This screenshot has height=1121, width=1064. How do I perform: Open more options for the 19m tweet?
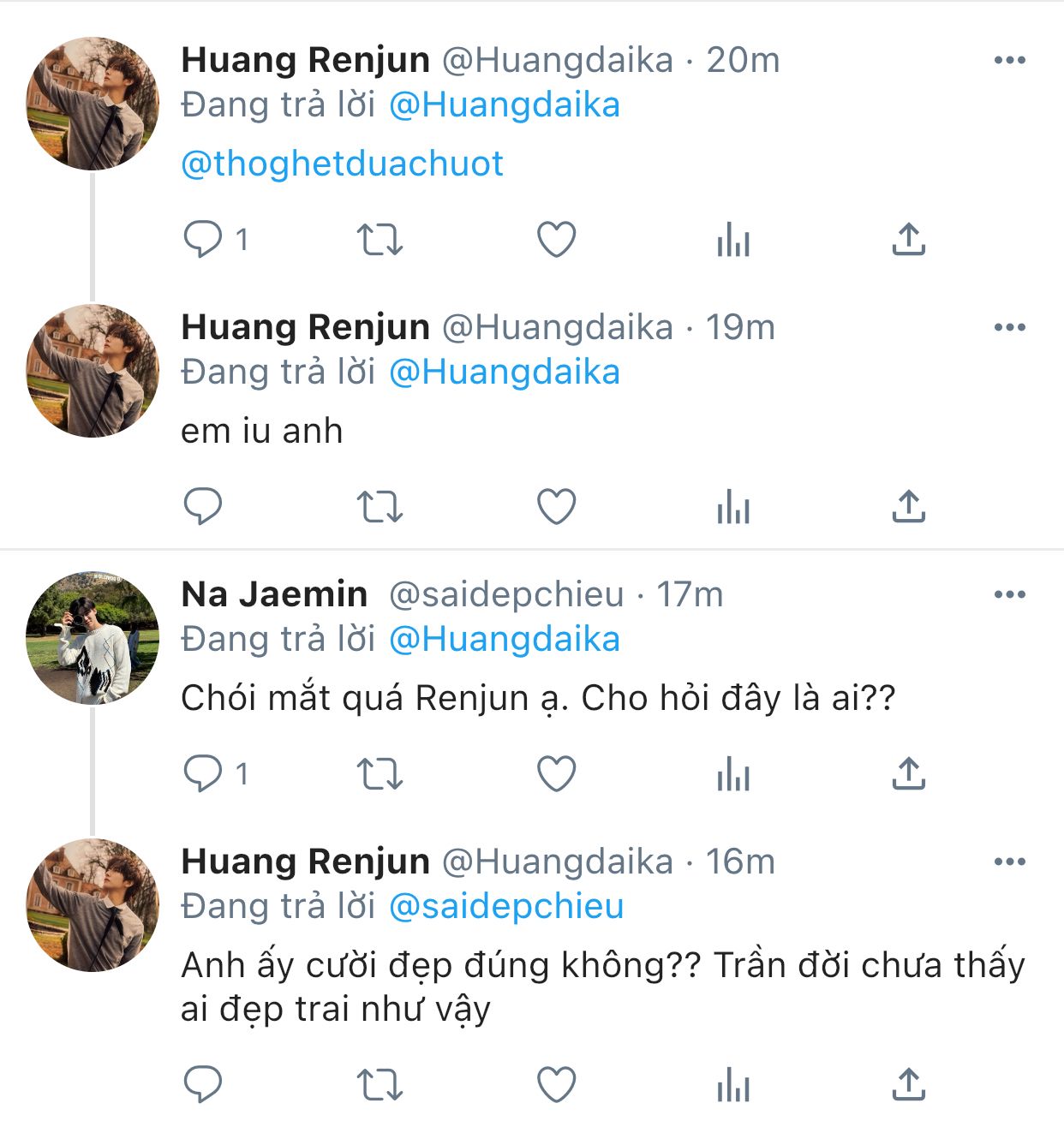[1010, 327]
